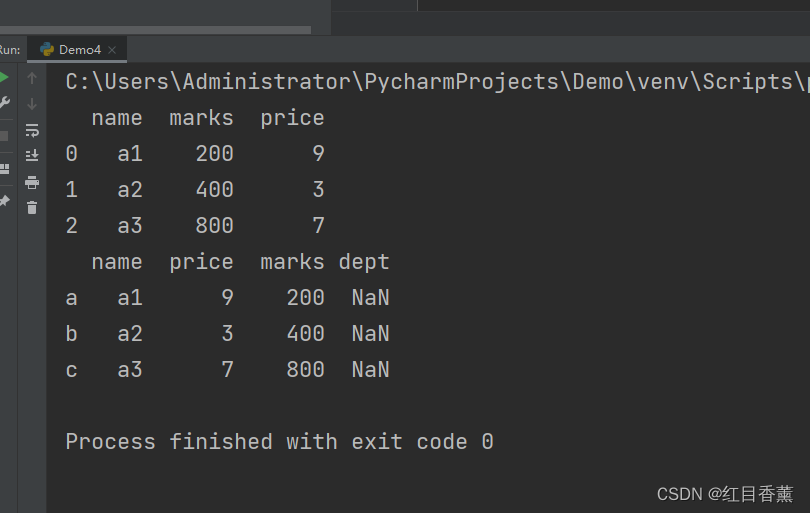This screenshot has width=810, height=513.
Task: Click the Down the Stack Trace arrow
Action: (32, 104)
